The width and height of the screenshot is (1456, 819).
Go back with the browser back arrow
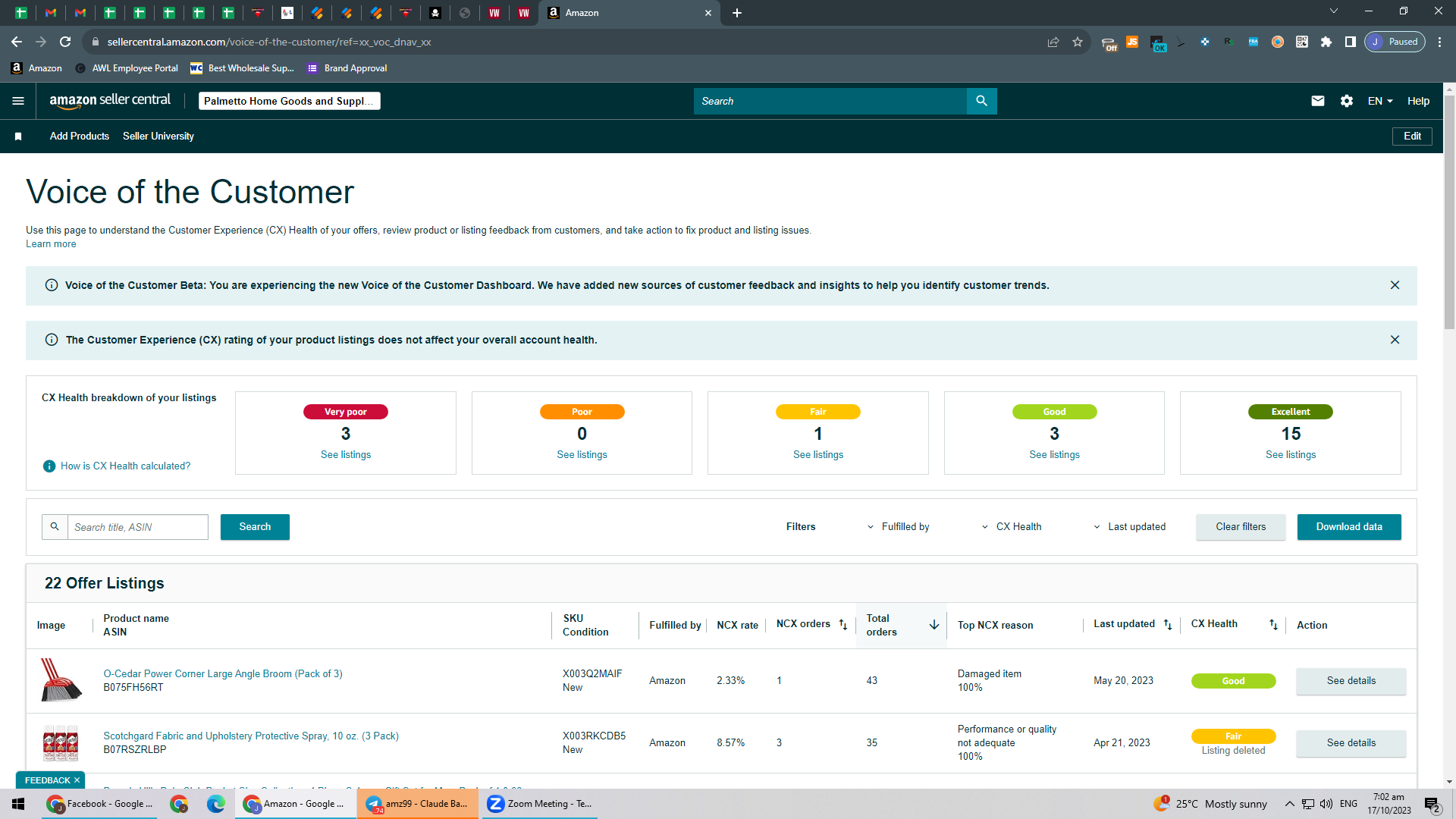pos(17,42)
